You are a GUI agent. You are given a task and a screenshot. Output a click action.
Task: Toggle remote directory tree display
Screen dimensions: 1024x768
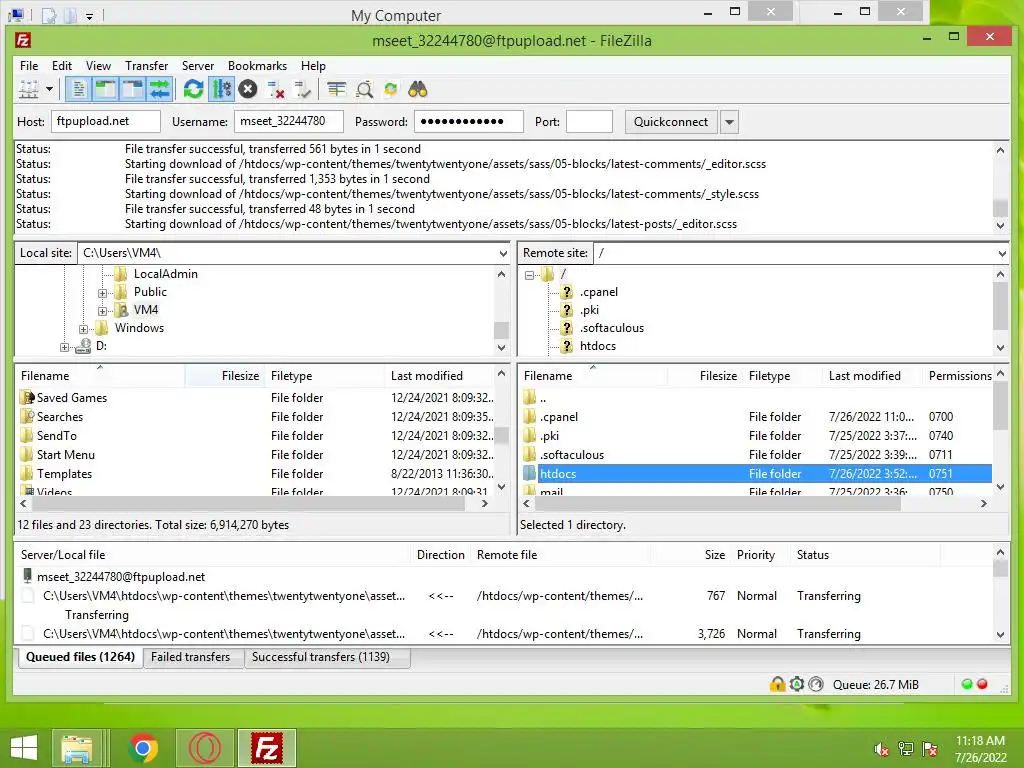(132, 89)
